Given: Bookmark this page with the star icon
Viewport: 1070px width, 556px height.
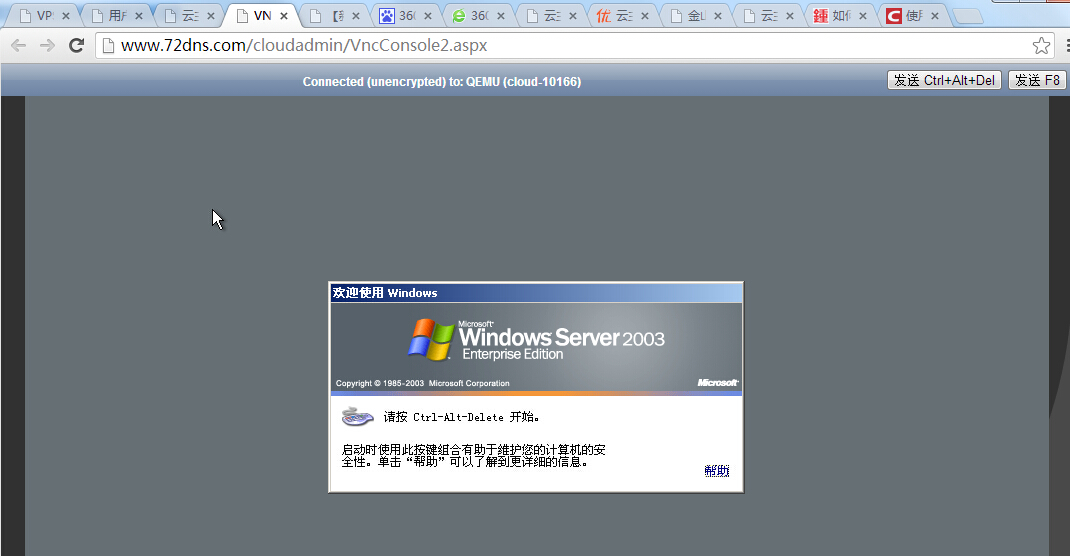Looking at the screenshot, I should pyautogui.click(x=1041, y=46).
